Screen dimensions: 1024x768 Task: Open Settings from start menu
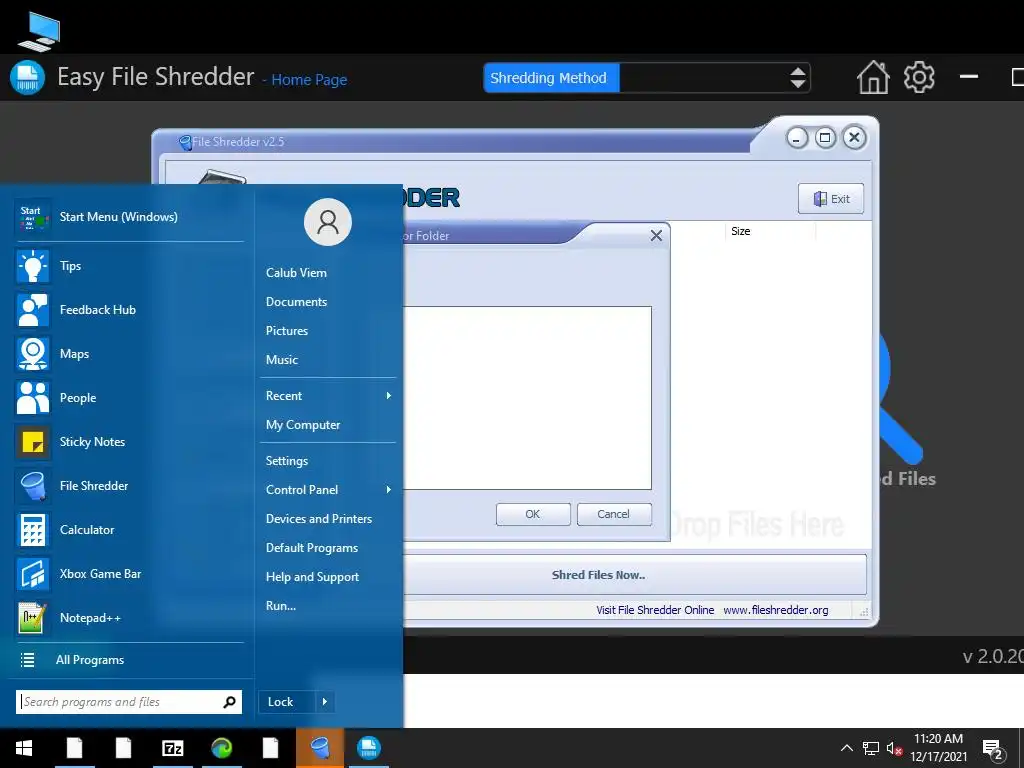point(287,461)
